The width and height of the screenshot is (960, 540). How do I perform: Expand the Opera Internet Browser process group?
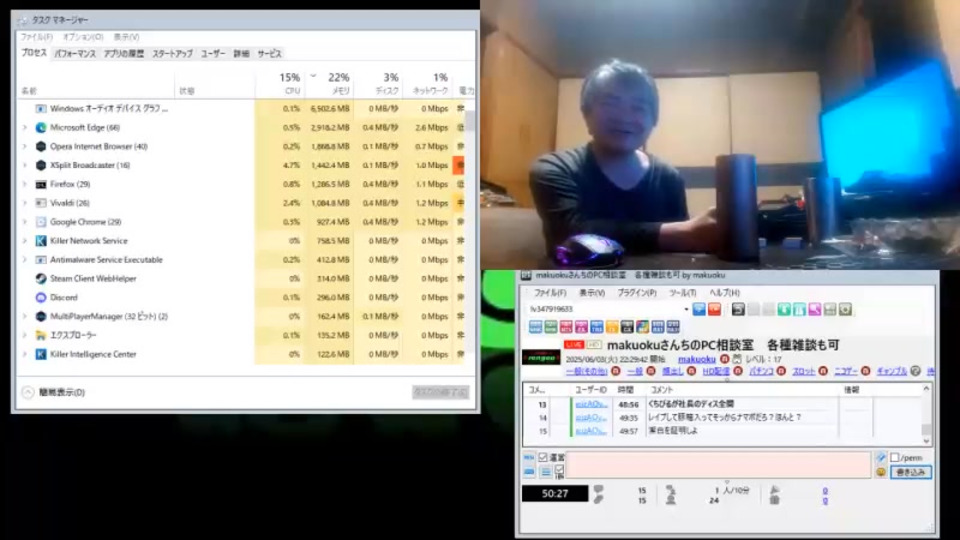coord(25,146)
